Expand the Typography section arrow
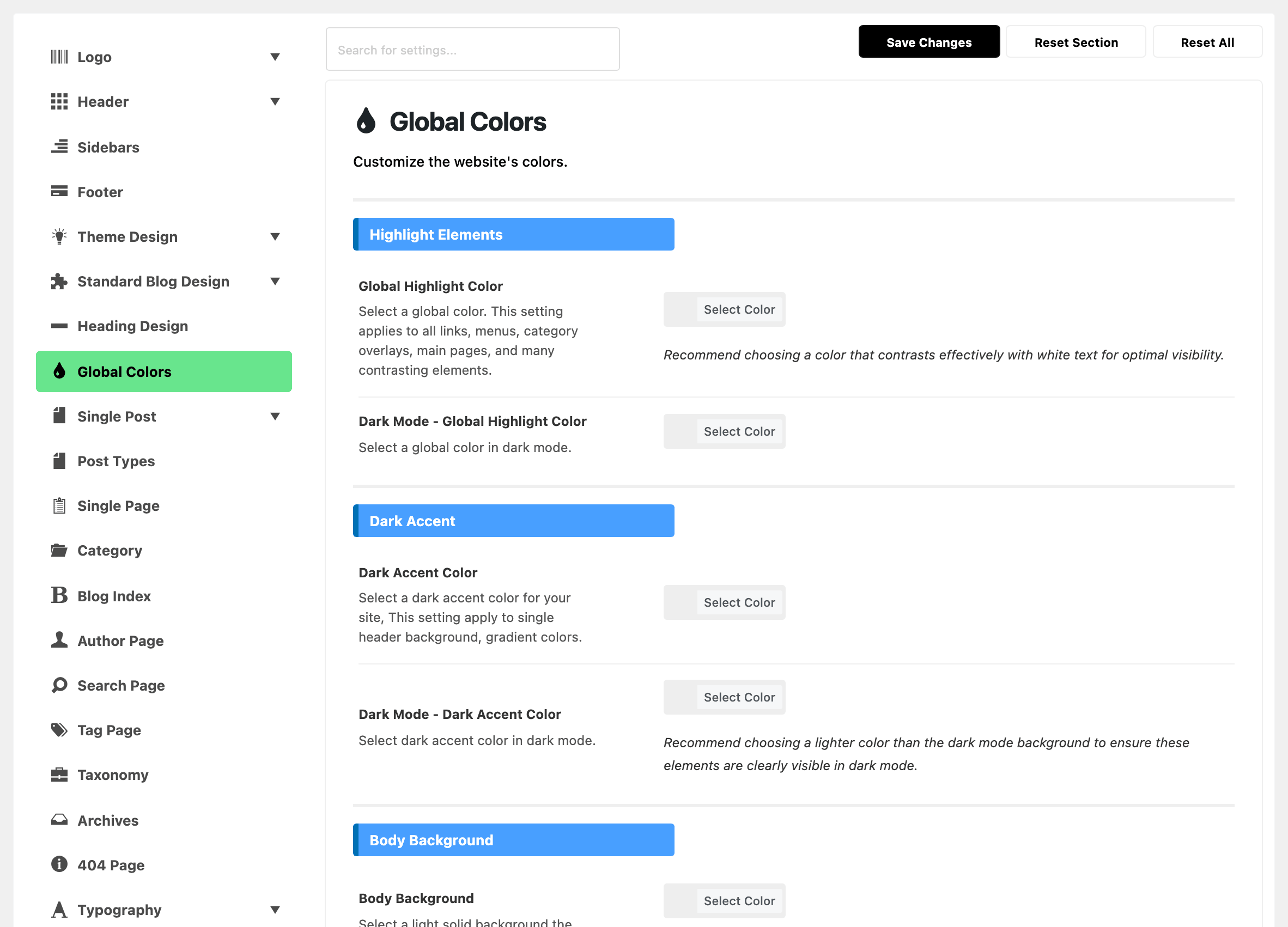 coord(275,910)
